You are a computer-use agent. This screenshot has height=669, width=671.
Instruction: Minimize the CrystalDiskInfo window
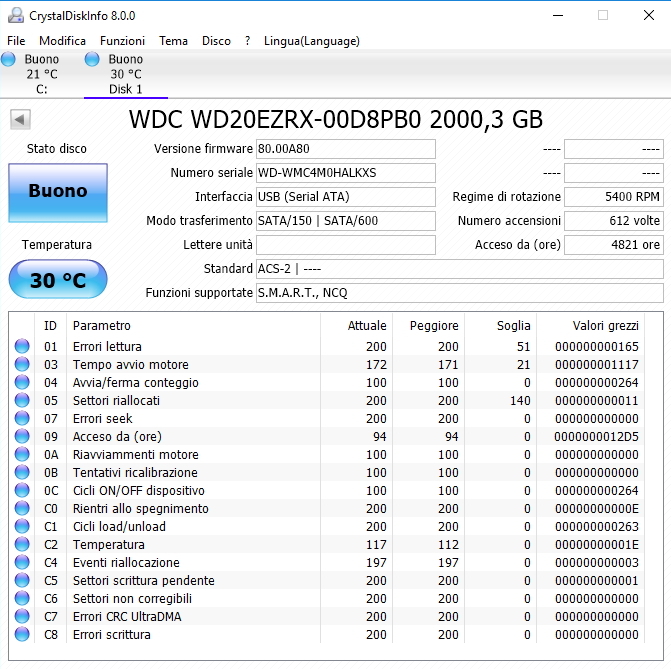(x=558, y=15)
